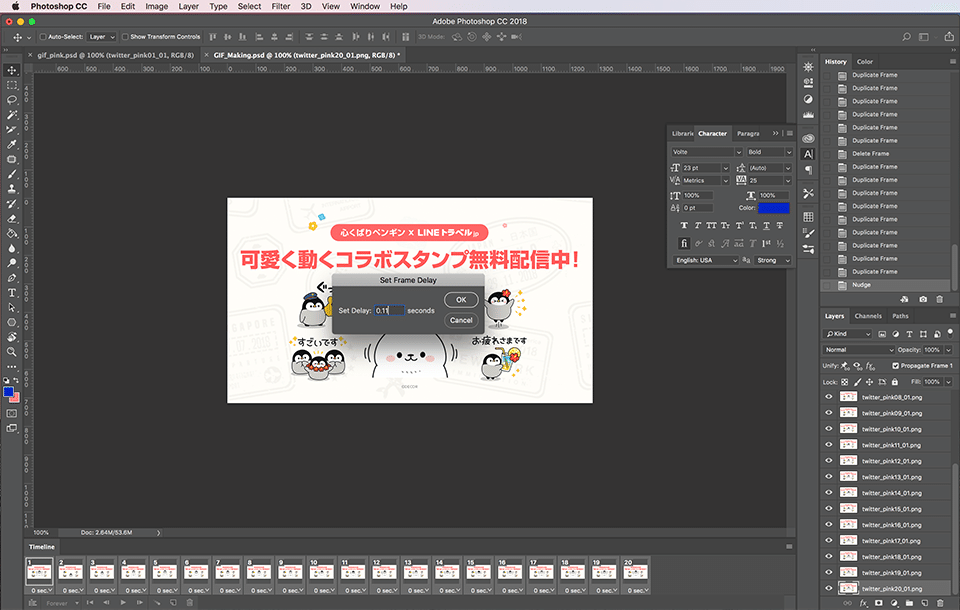Viewport: 960px width, 610px height.
Task: Open the Auto-Select Layer dropdown
Action: click(101, 37)
